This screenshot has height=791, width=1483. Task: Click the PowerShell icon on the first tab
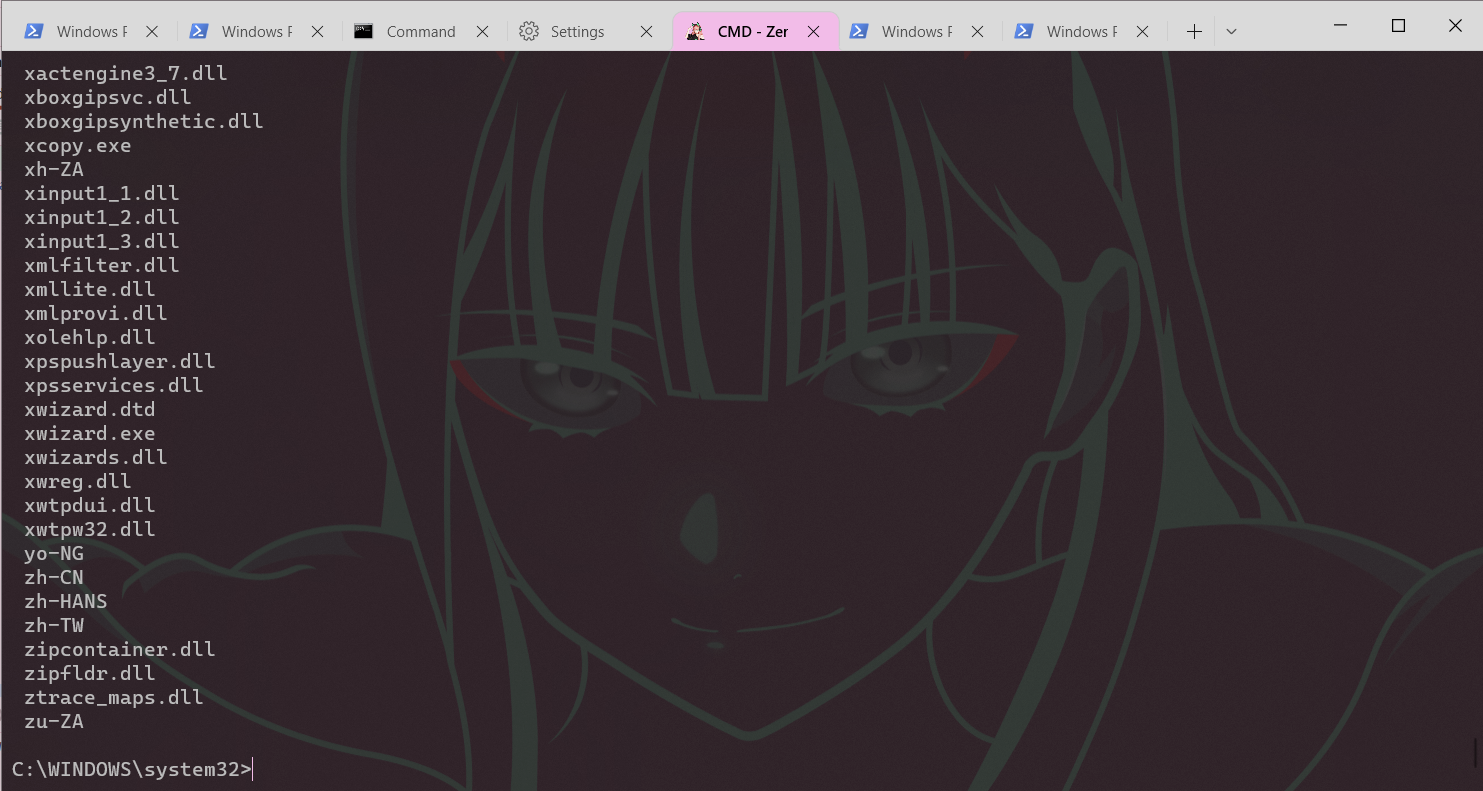click(x=33, y=30)
